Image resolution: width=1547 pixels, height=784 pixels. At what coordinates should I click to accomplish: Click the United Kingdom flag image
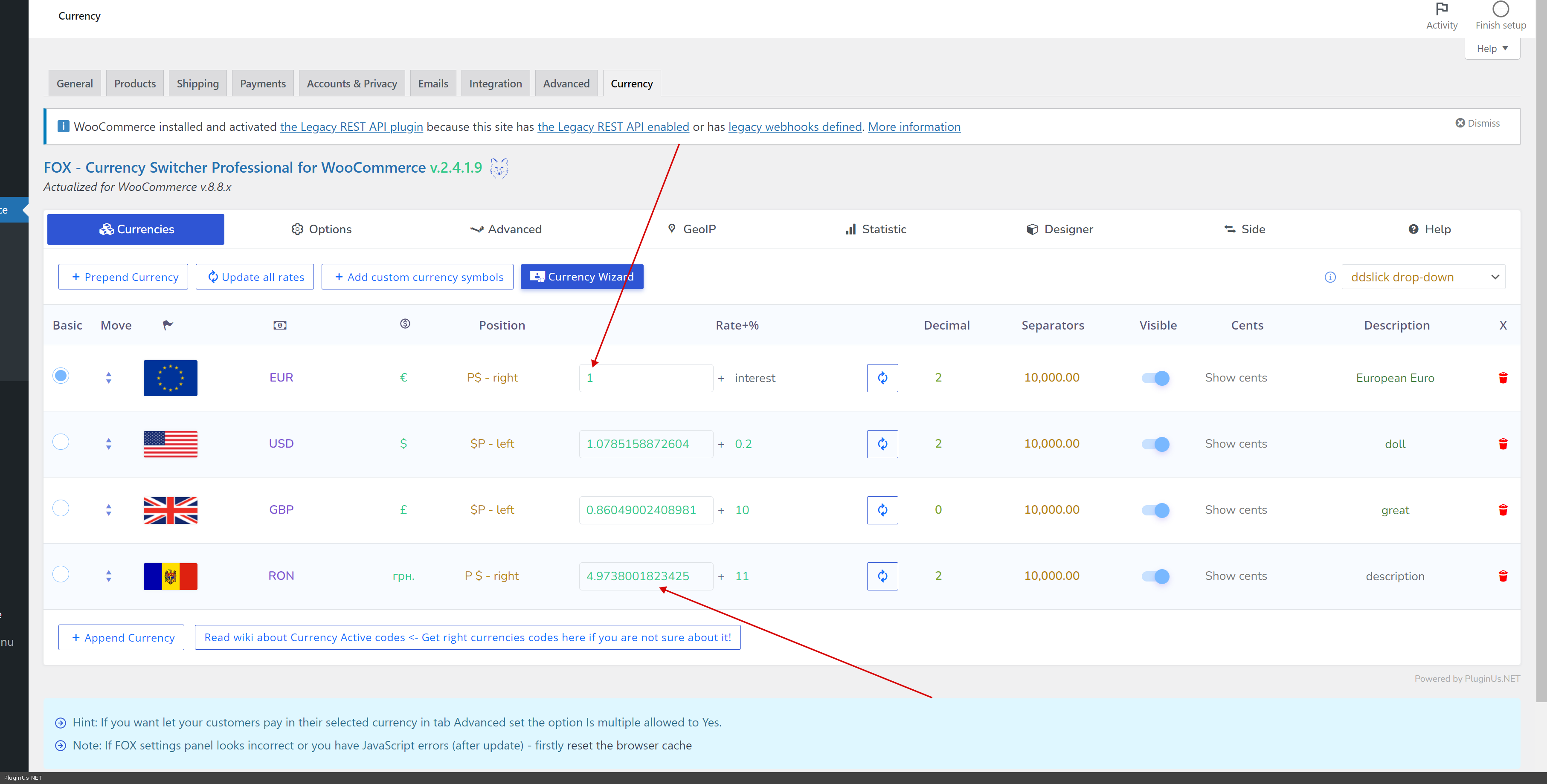(x=171, y=509)
